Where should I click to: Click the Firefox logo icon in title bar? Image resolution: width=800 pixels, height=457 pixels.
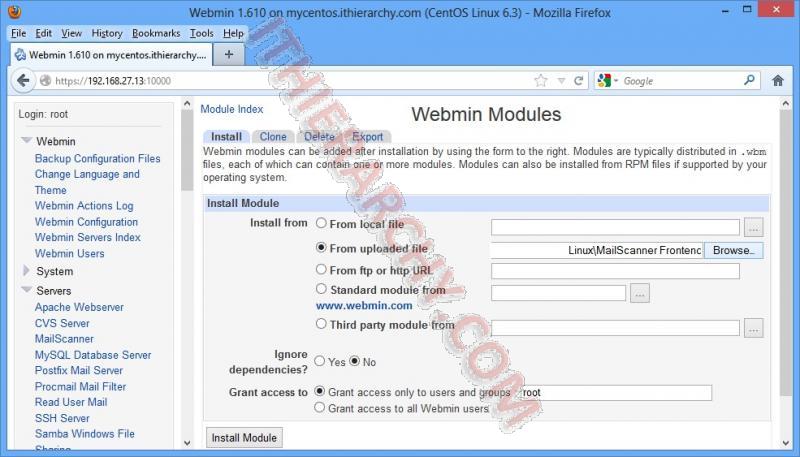(15, 12)
